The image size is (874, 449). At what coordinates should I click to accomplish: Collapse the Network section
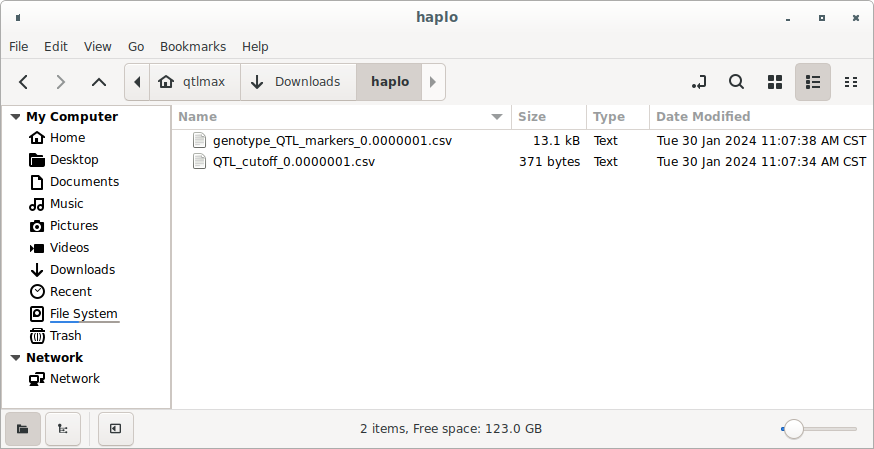coord(15,358)
